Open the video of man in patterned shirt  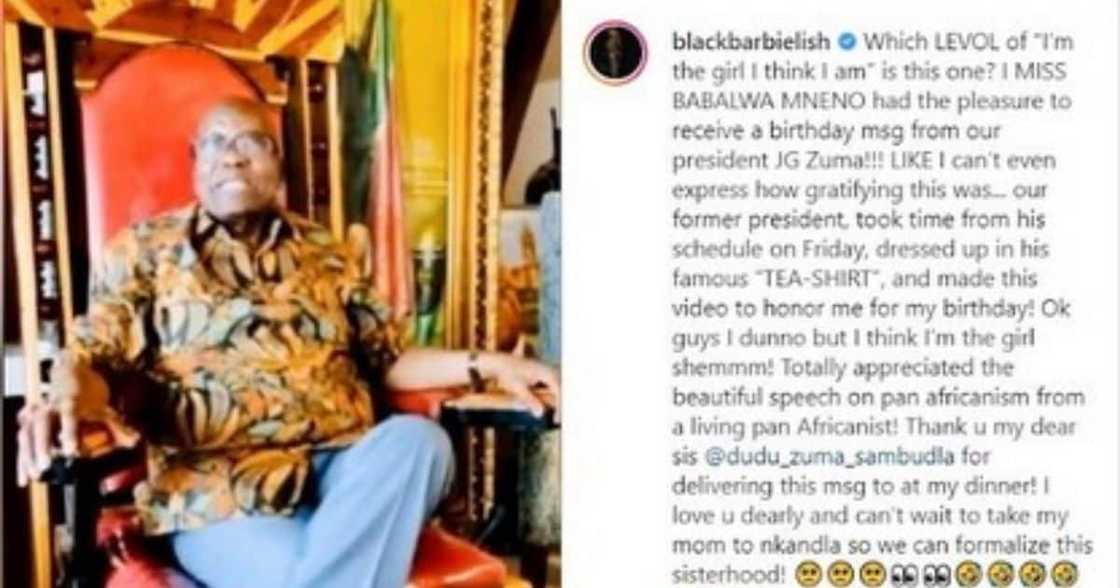coord(280,294)
